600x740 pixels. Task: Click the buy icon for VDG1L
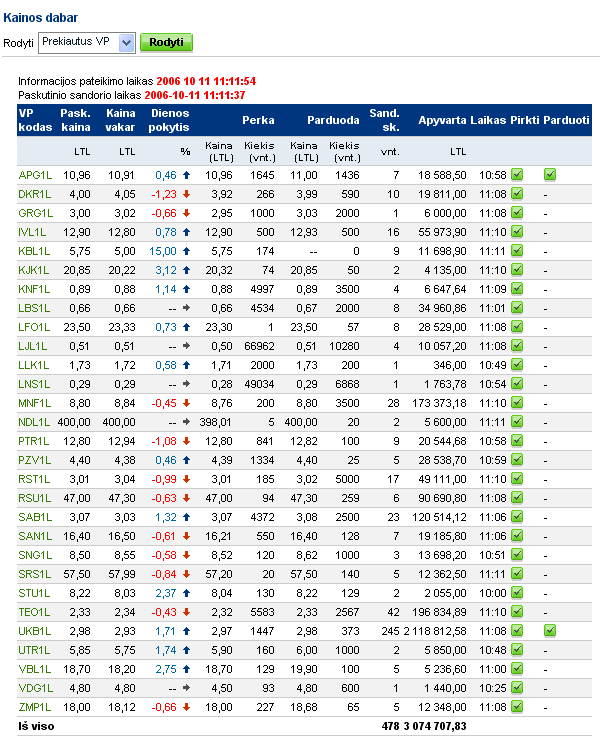(517, 688)
